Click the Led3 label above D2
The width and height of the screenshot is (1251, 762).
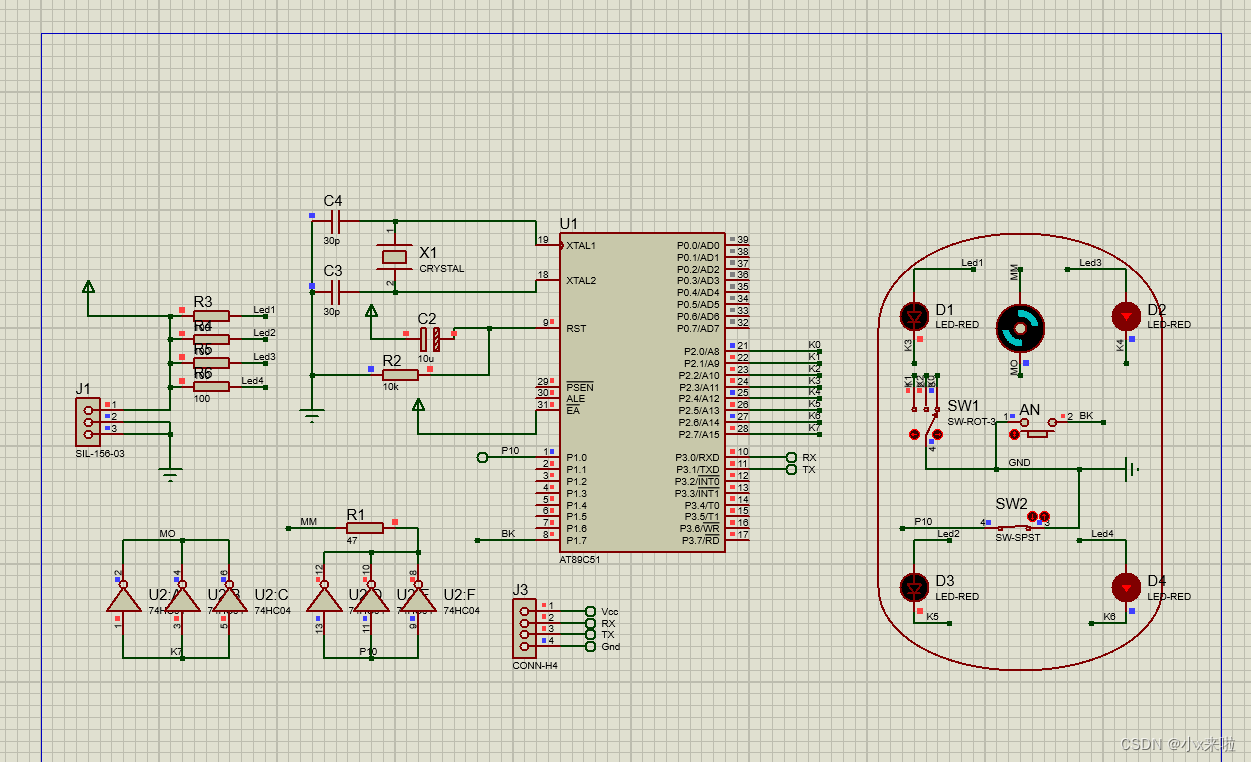(x=1090, y=263)
